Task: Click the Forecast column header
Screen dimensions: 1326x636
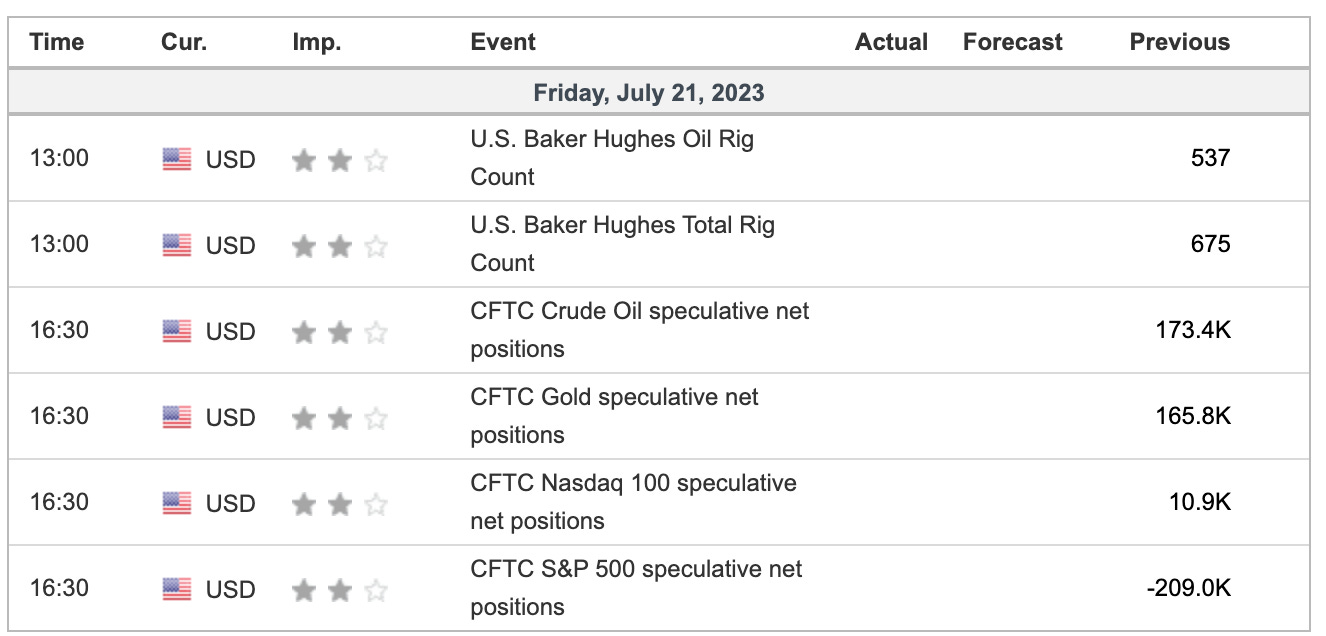Action: coord(1013,42)
